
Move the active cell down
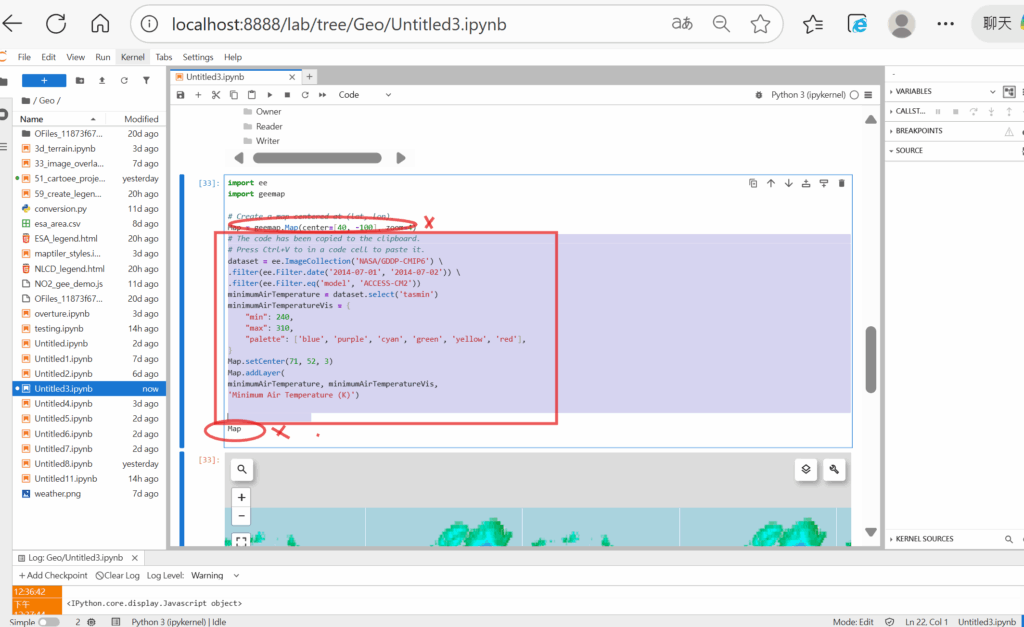(788, 183)
